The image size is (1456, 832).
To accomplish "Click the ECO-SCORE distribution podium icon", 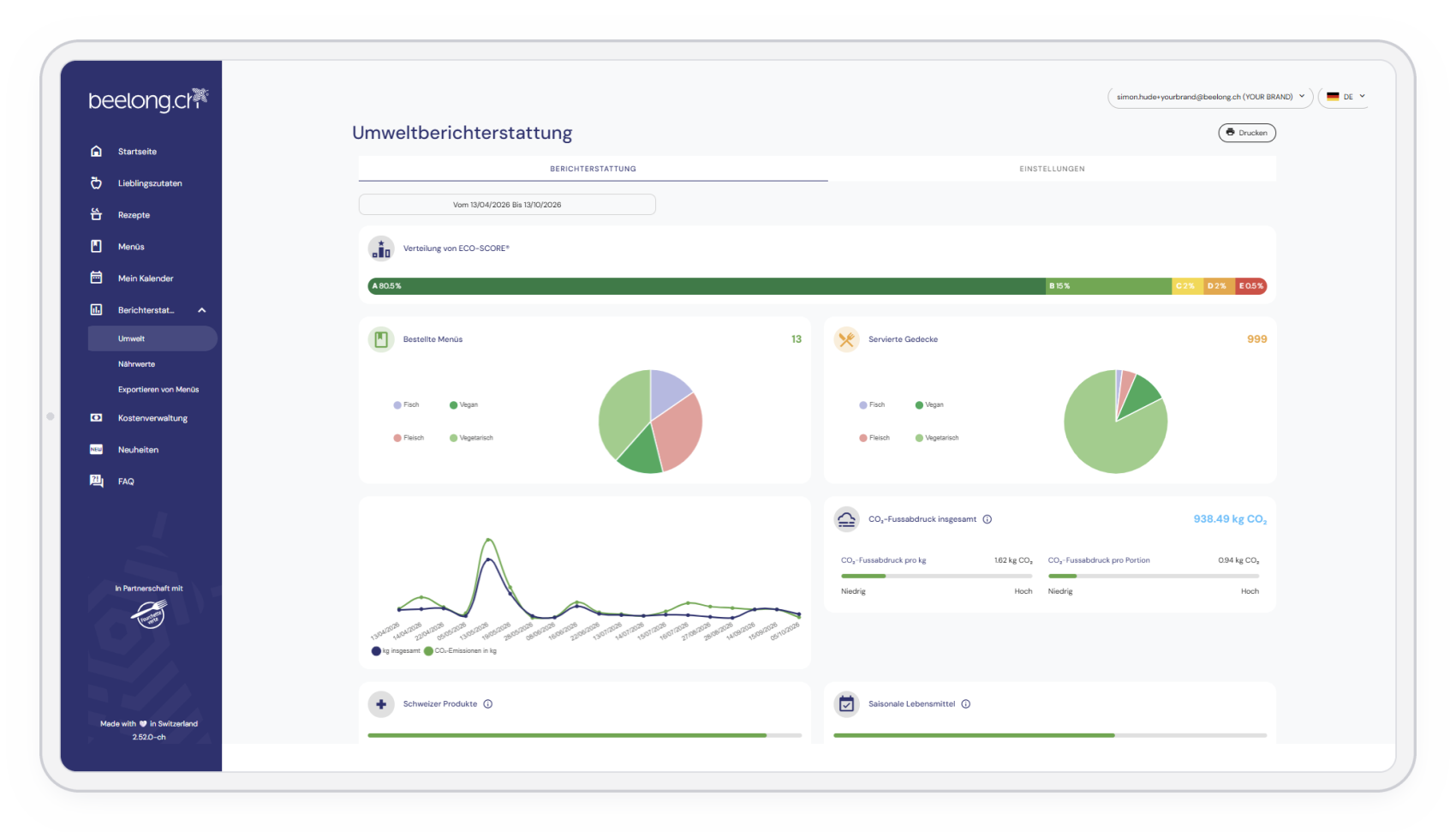I will 381,248.
